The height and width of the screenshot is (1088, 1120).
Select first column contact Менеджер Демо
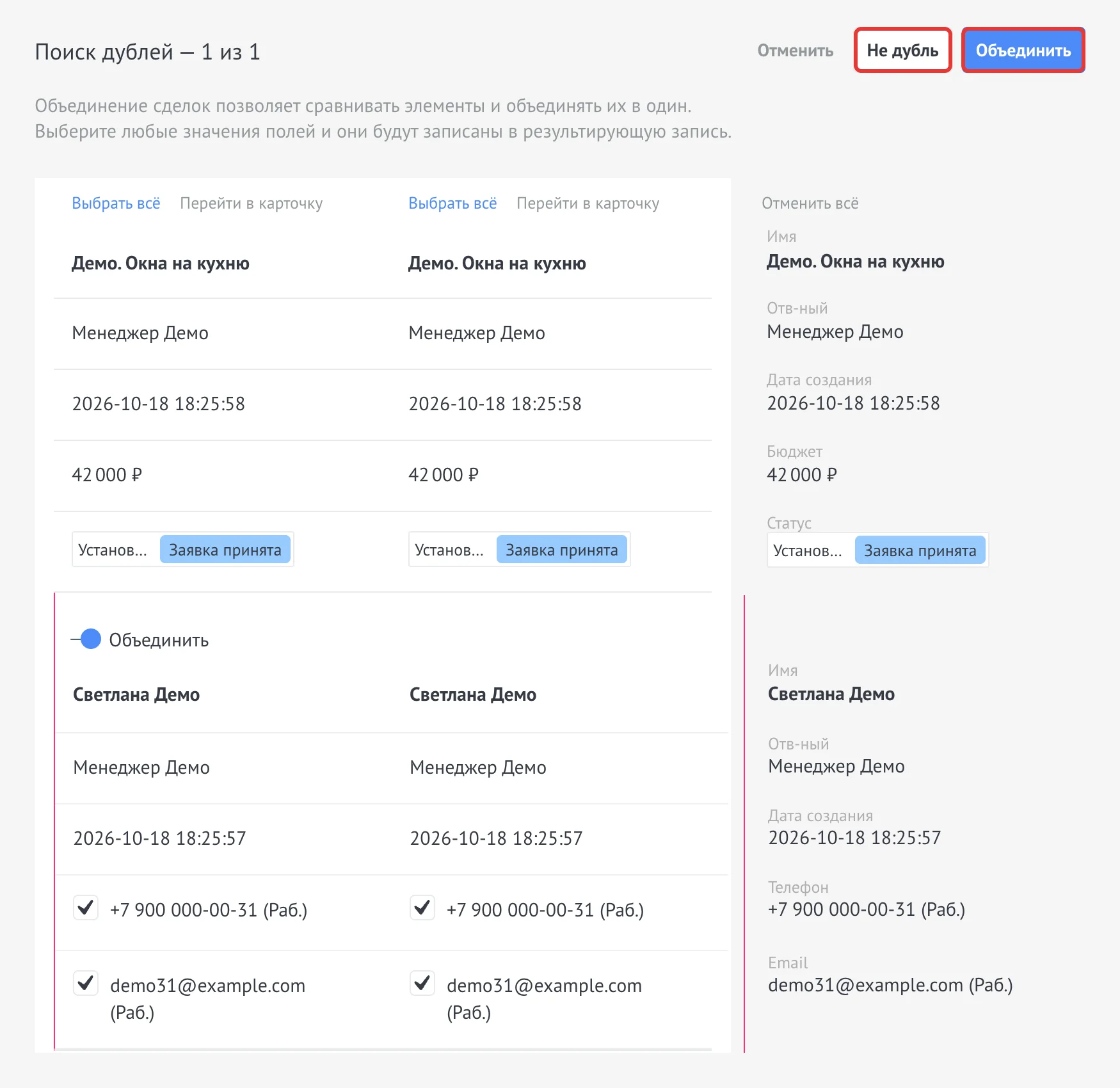[x=141, y=767]
